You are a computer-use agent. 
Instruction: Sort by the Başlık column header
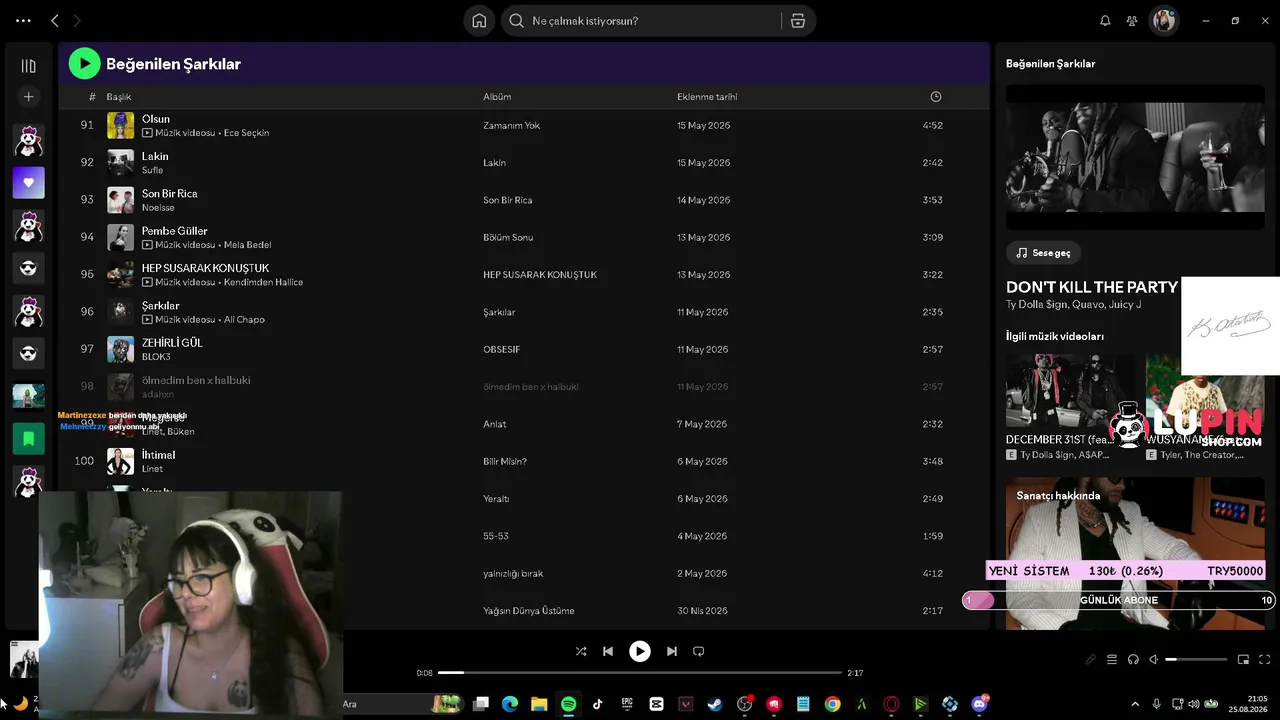tap(119, 97)
